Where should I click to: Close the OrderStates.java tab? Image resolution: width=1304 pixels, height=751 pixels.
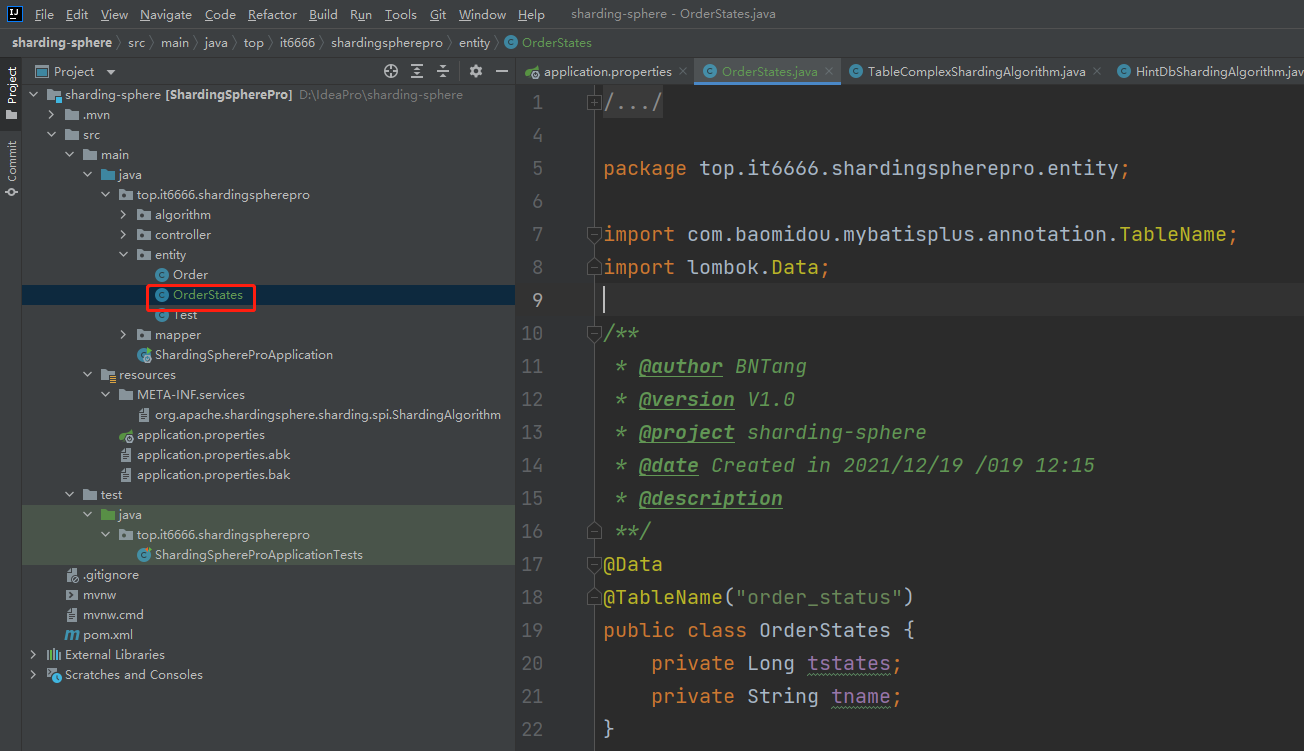[830, 71]
